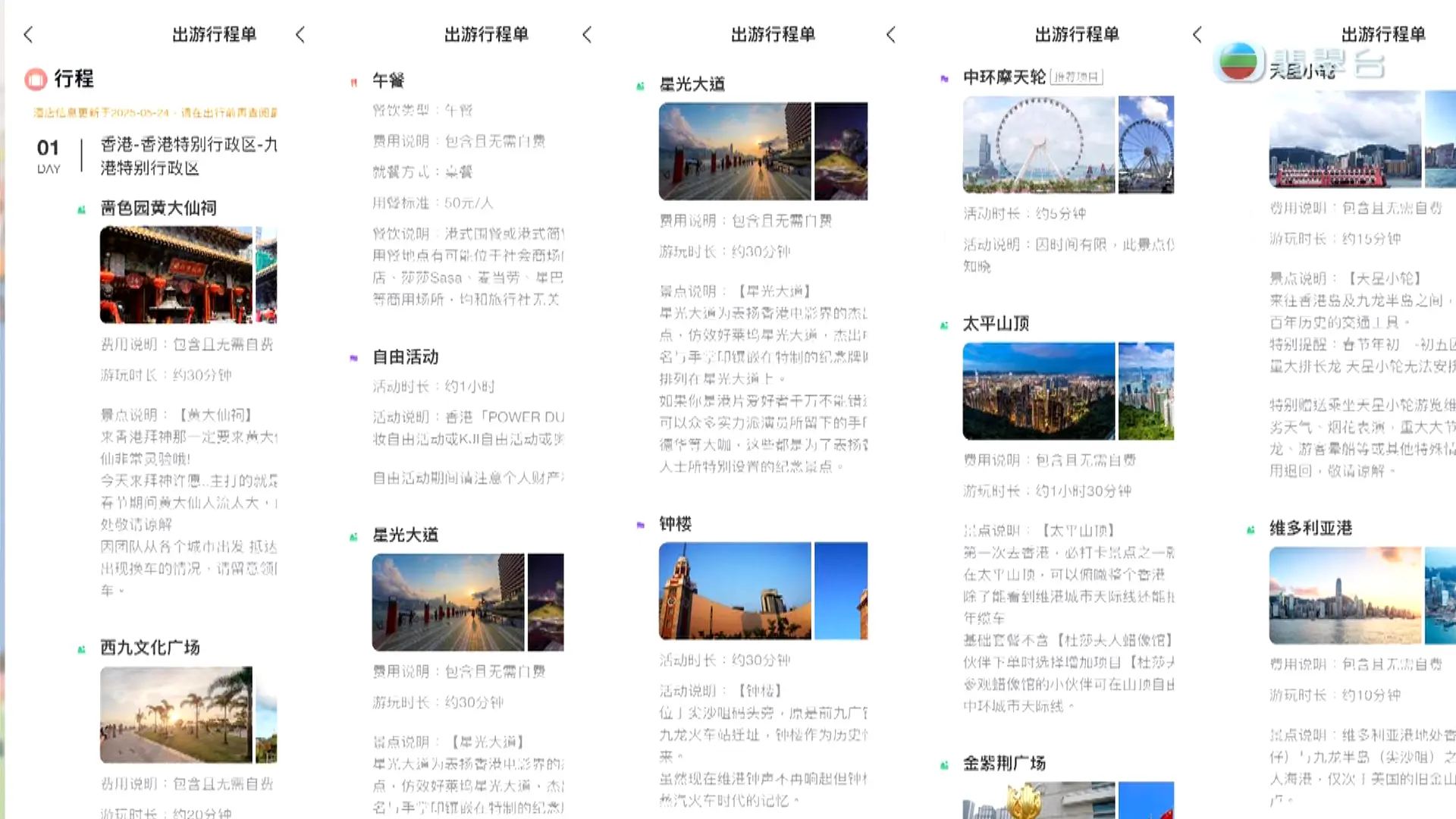This screenshot has width=1456, height=819.
Task: Click the marker icon beside 维多利亚港
Action: pos(1250,530)
